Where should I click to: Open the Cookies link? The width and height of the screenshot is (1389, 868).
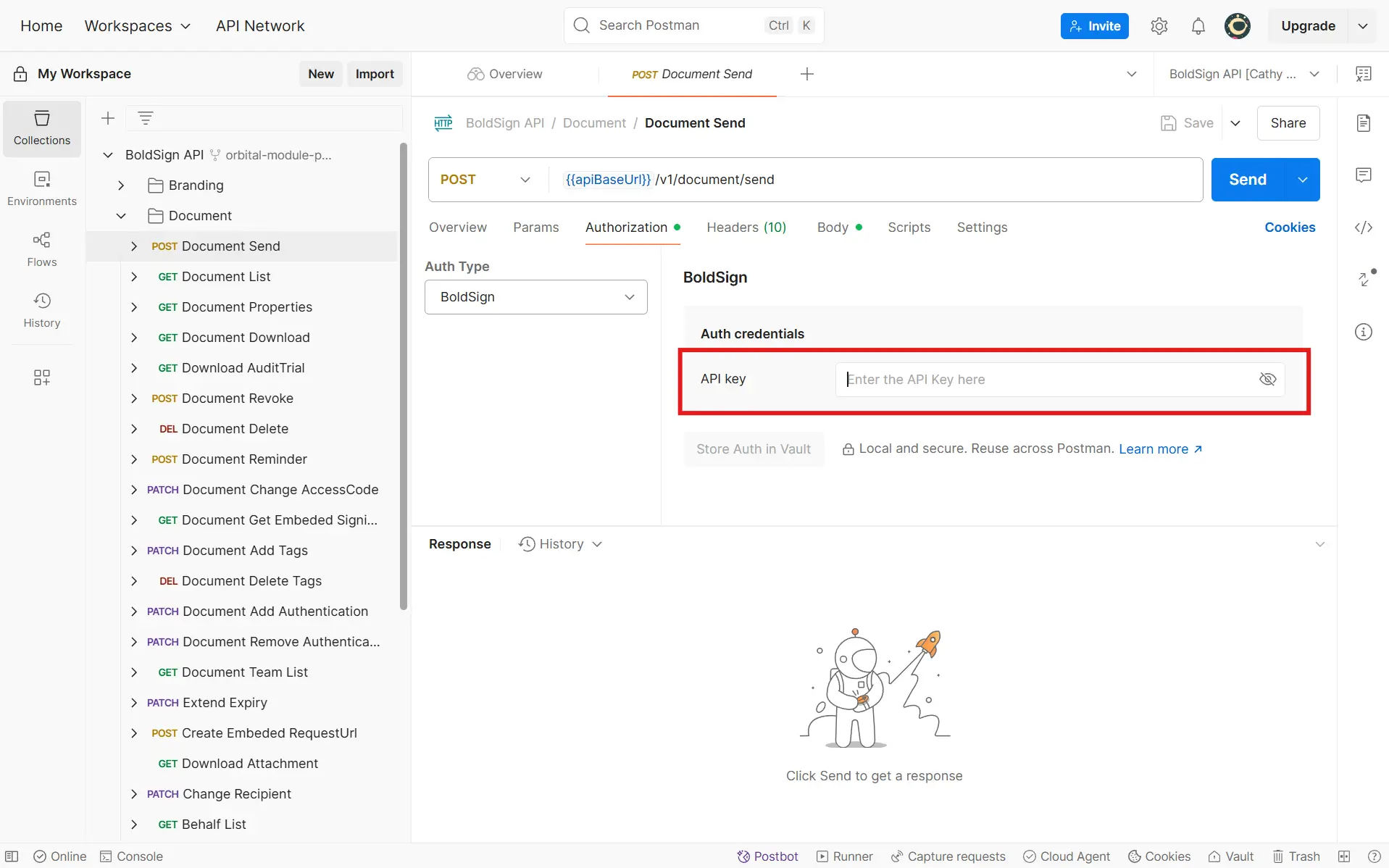[x=1290, y=228]
